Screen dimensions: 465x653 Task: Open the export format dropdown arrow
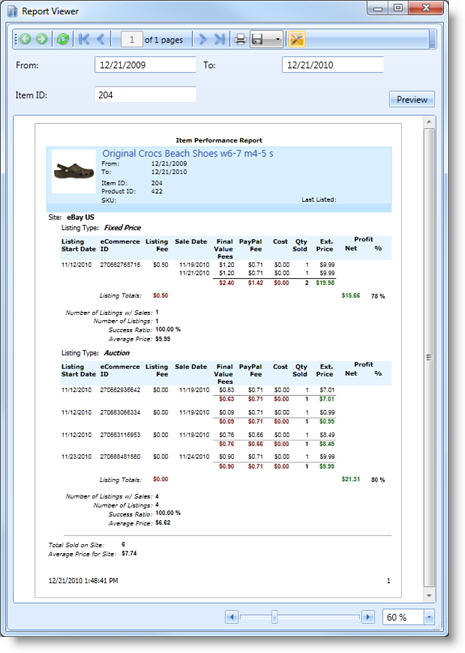coord(278,40)
